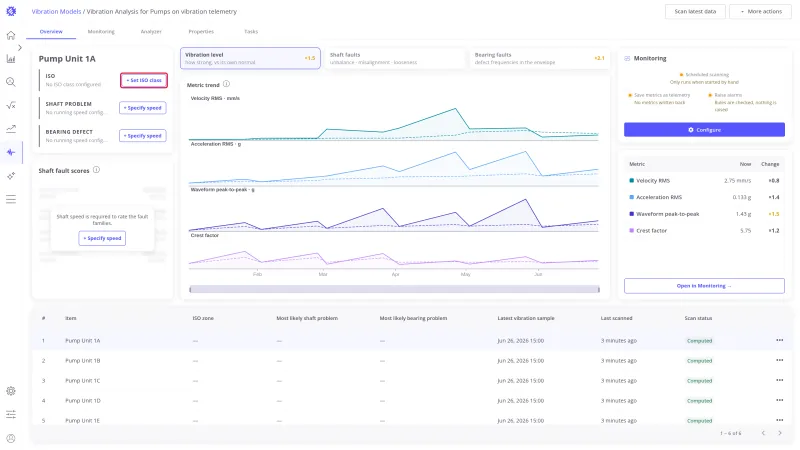
Task: Open the More actions dropdown
Action: (x=760, y=11)
